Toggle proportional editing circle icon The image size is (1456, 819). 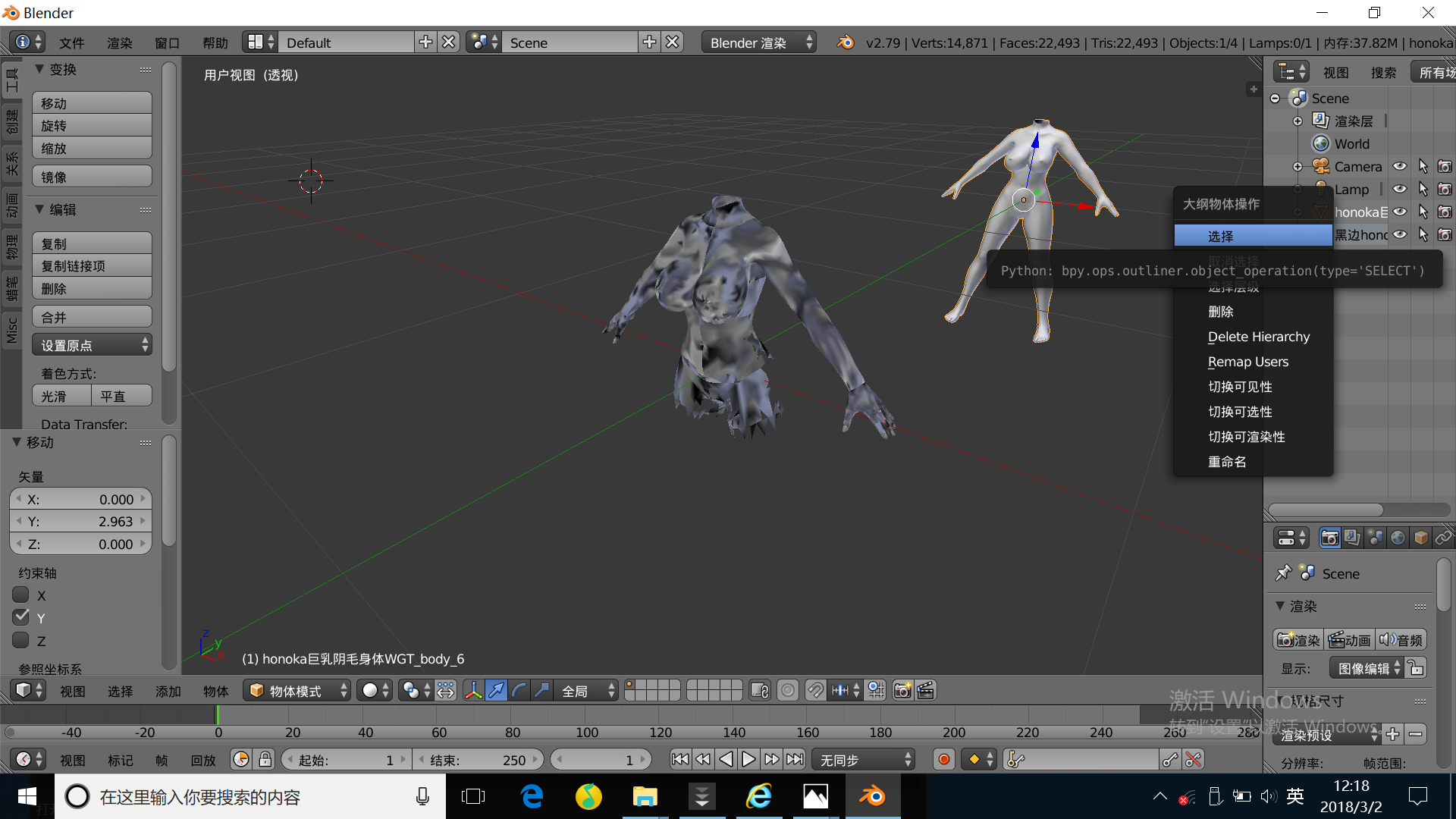[788, 690]
